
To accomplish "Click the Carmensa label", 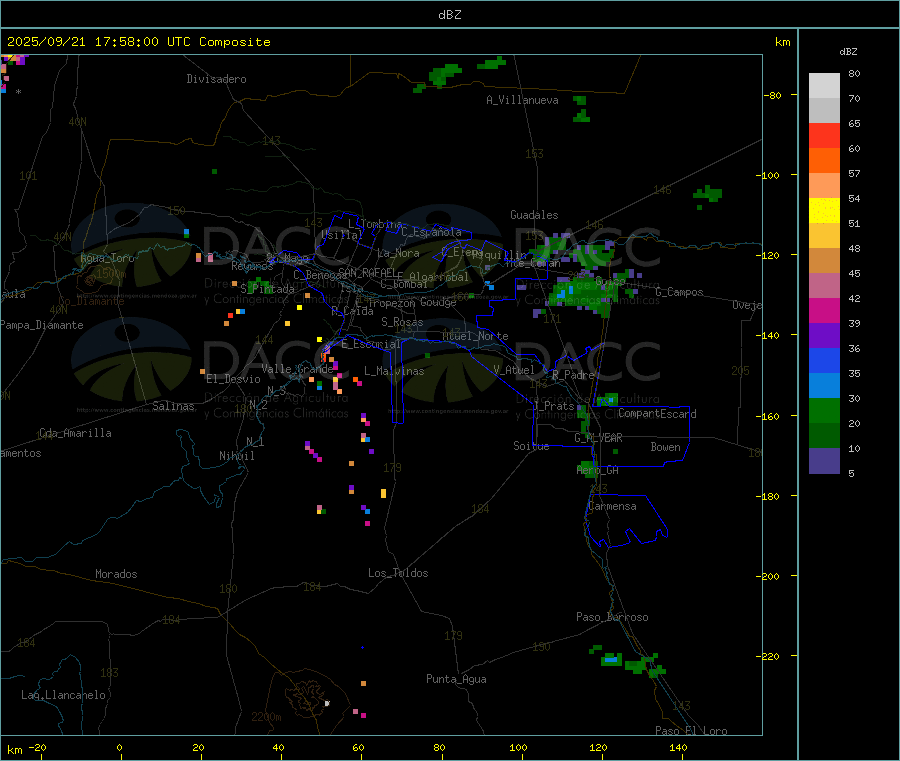I will [x=612, y=506].
